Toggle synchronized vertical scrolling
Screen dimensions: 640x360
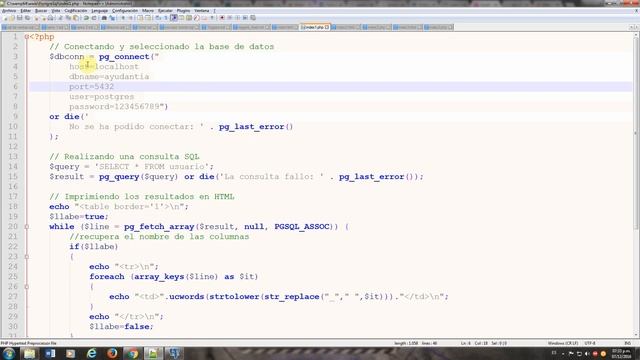click(140, 18)
